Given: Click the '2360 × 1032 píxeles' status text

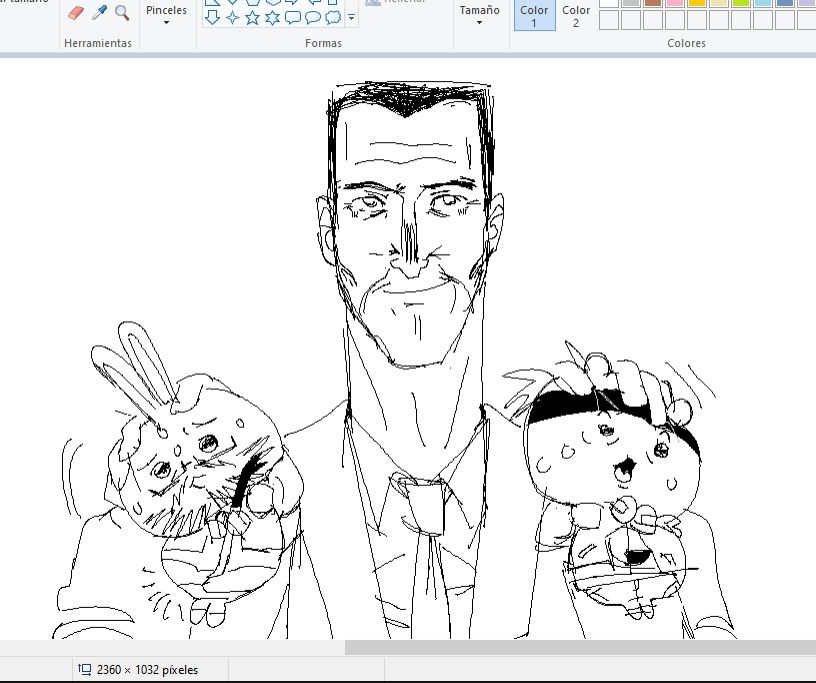Looking at the screenshot, I should pos(147,670).
